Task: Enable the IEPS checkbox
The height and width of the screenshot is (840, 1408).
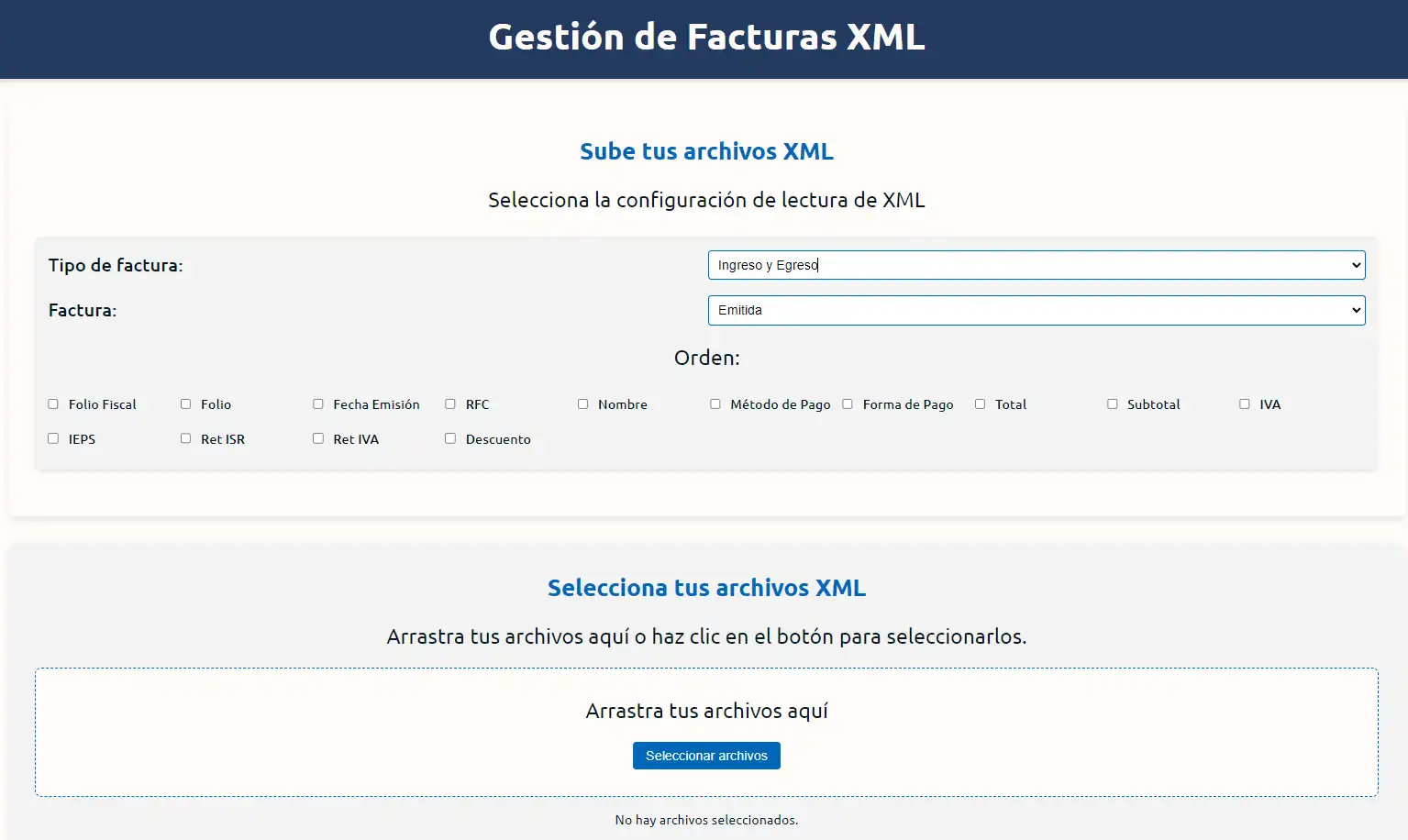Action: click(x=53, y=438)
